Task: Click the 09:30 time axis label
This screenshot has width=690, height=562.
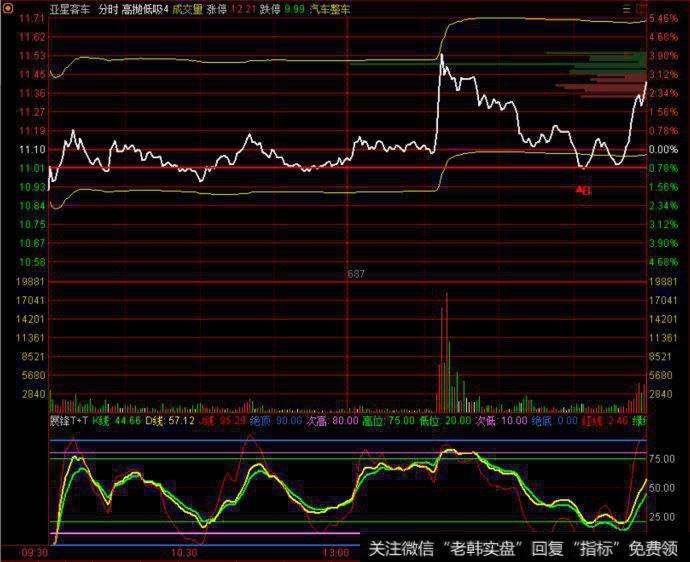Action: click(34, 553)
